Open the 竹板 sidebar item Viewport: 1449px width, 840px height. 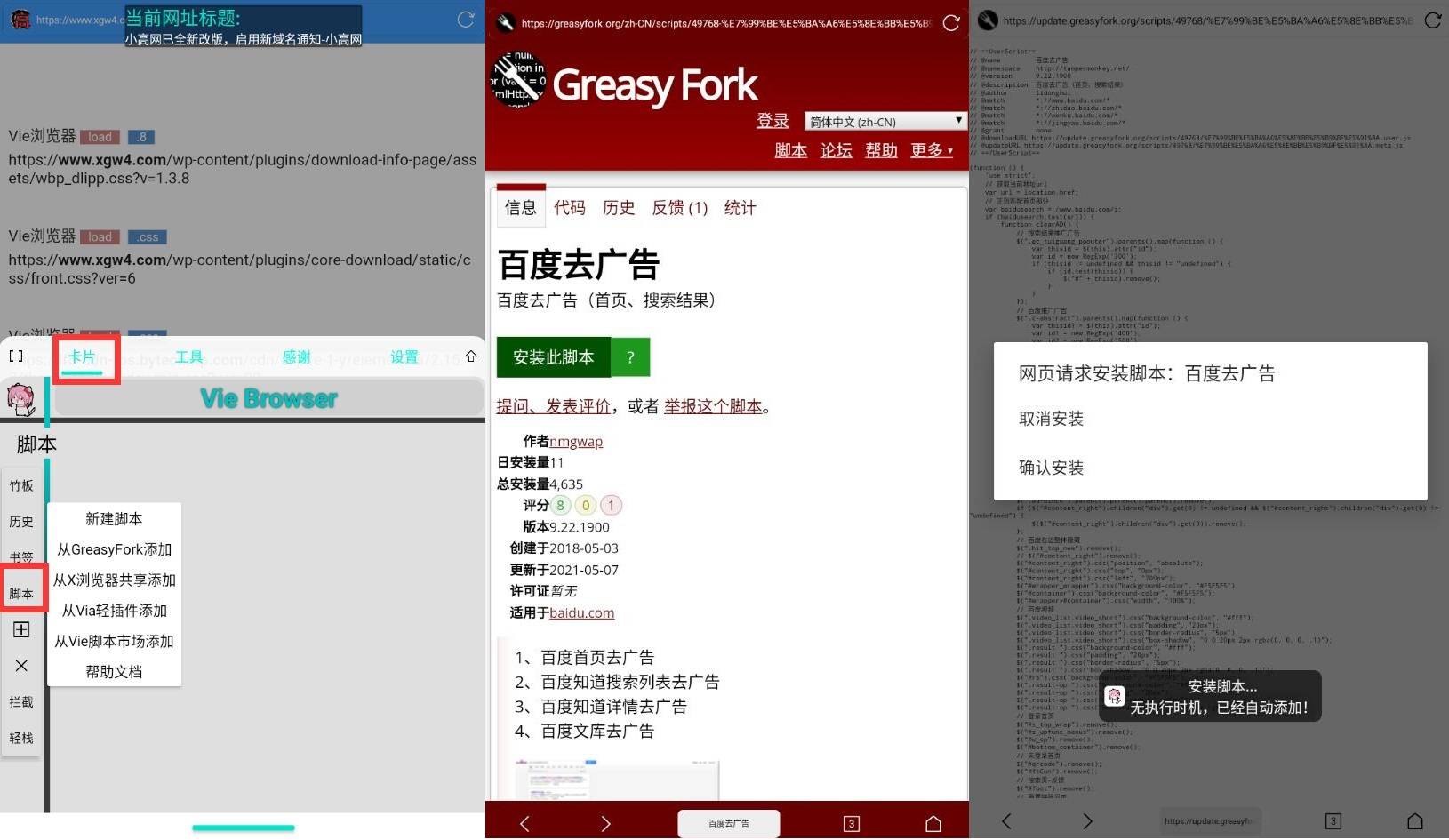[x=21, y=485]
